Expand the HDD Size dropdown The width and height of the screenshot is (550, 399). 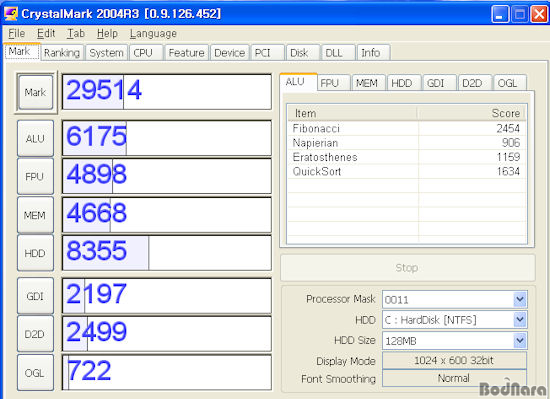[x=520, y=340]
